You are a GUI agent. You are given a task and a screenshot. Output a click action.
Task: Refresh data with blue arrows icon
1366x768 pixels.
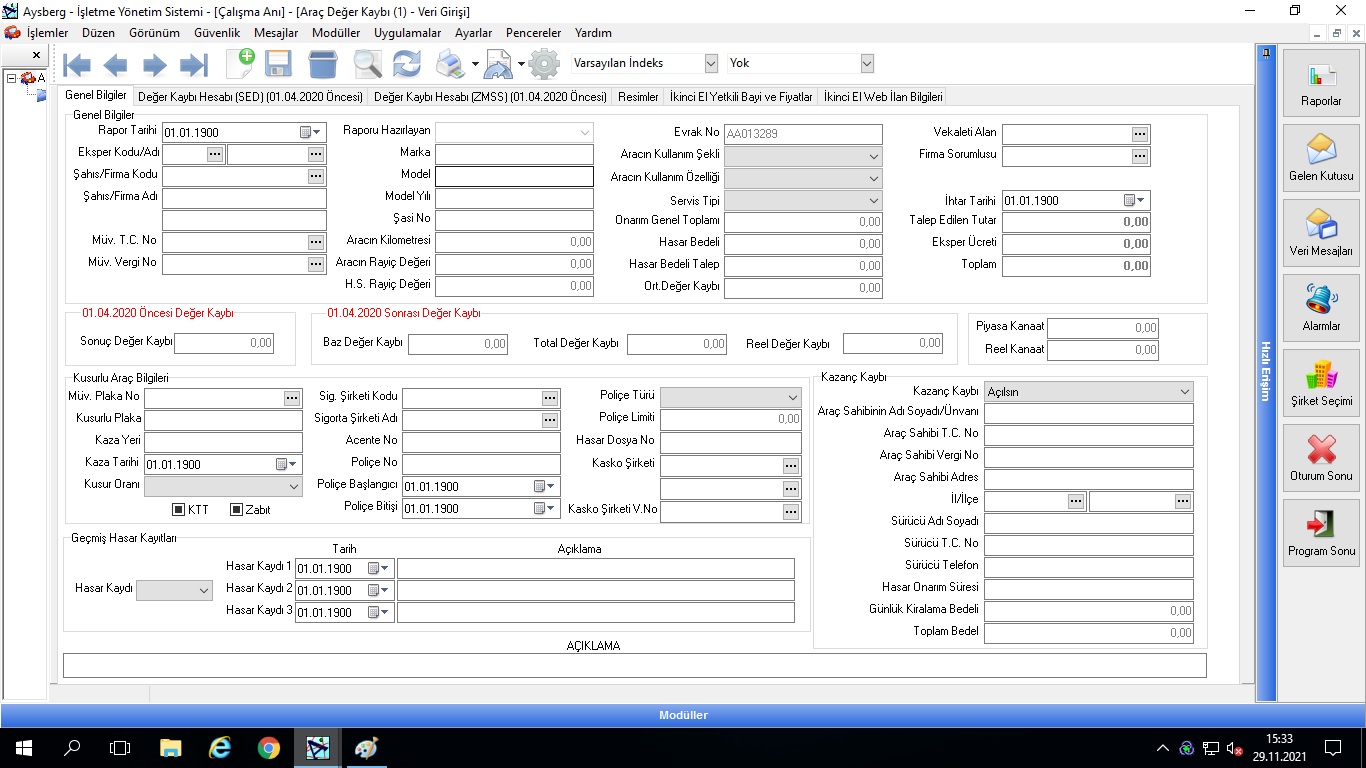406,65
